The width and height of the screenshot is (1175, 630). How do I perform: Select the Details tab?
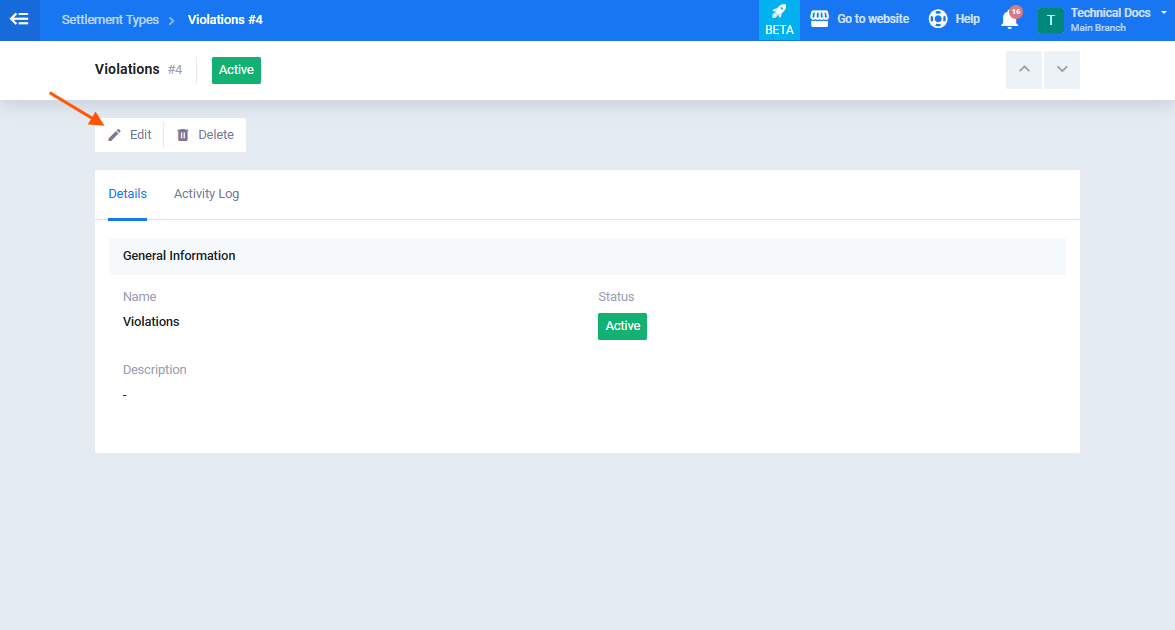pos(127,194)
